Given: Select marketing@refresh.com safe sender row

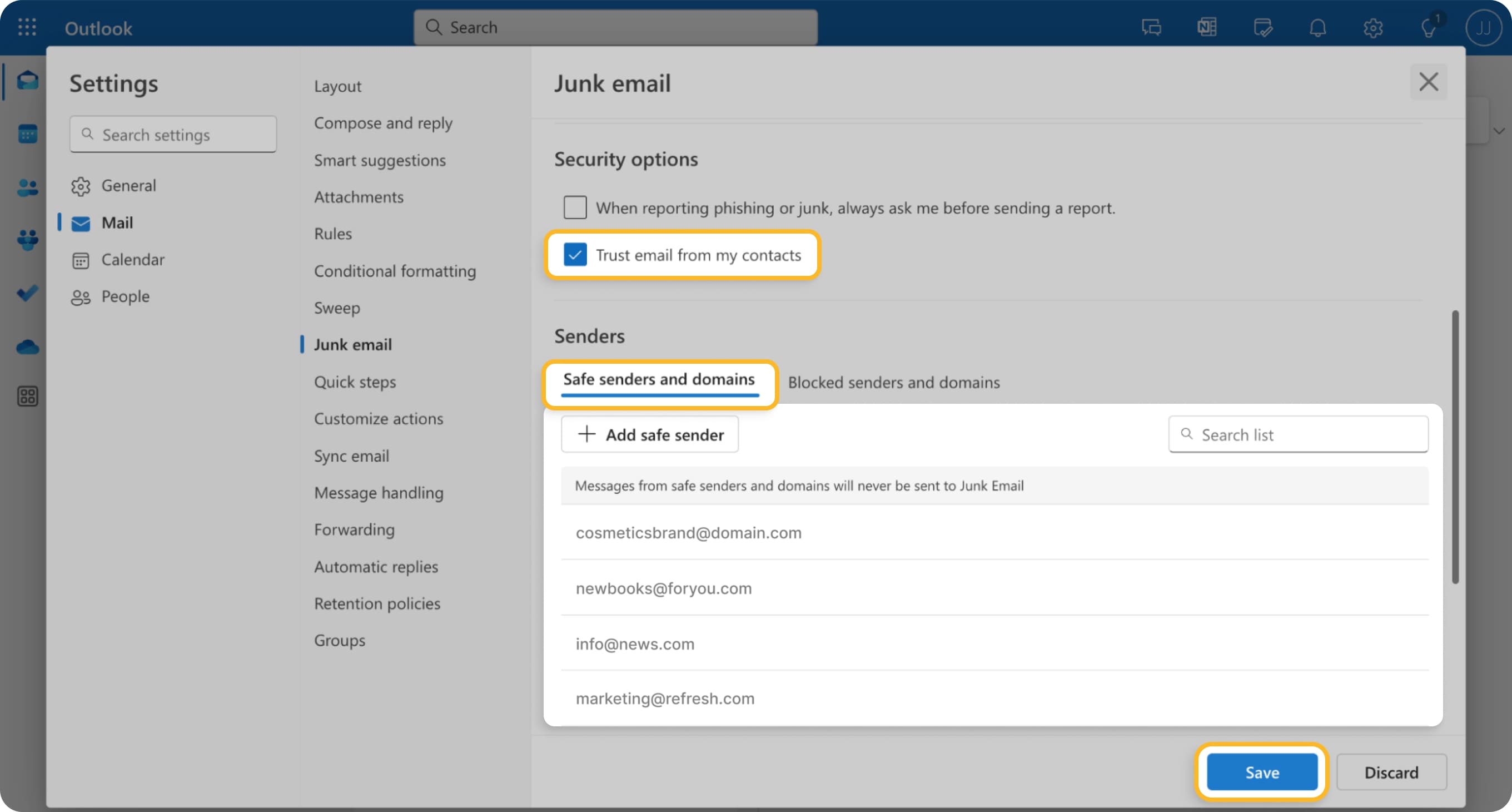Looking at the screenshot, I should pos(994,699).
